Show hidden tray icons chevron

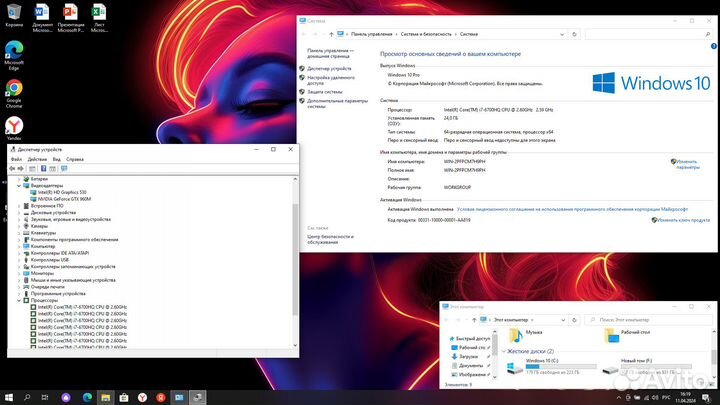click(619, 397)
